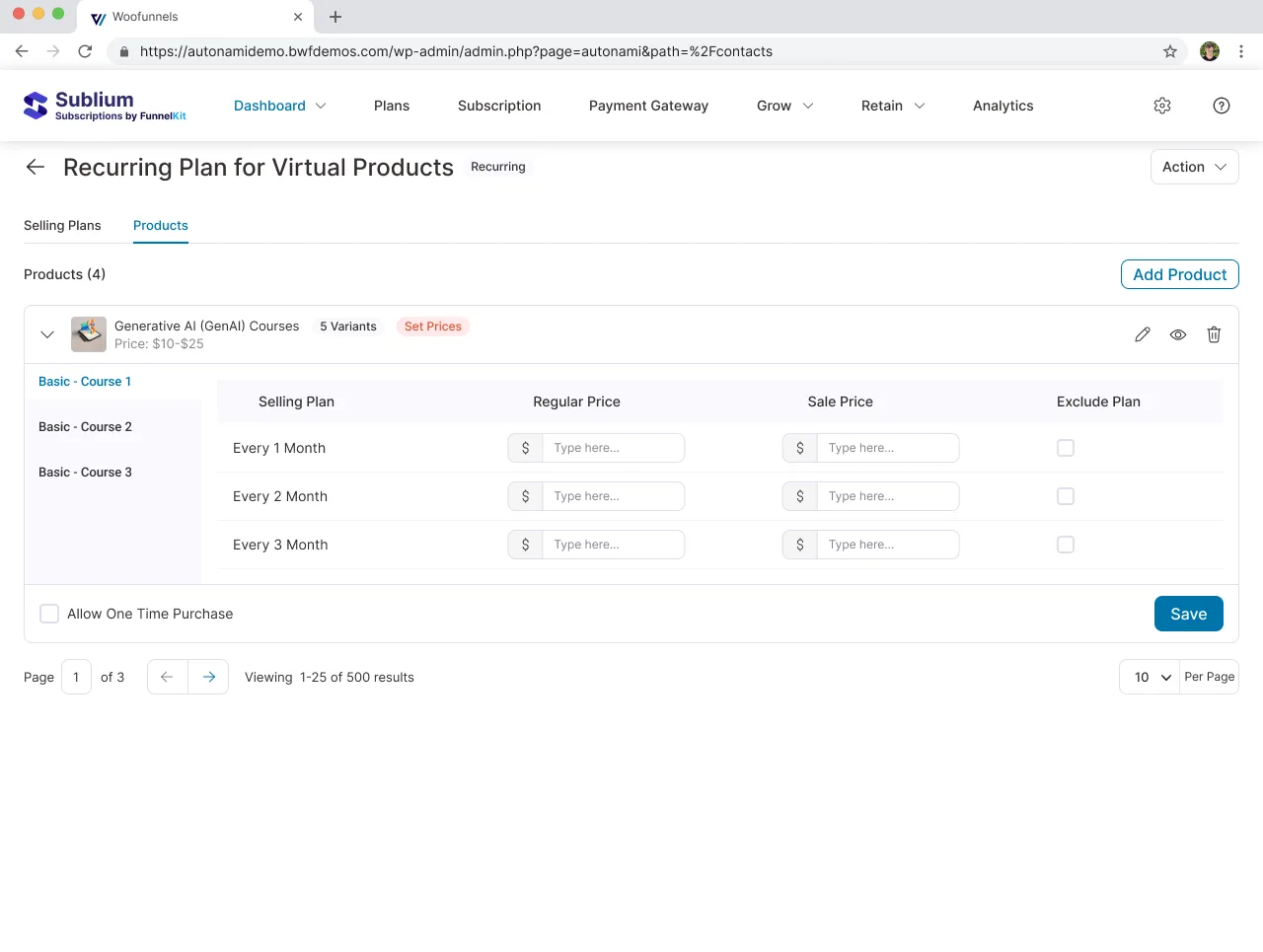Expand the Dashboard menu
This screenshot has width=1263, height=952.
click(x=280, y=106)
